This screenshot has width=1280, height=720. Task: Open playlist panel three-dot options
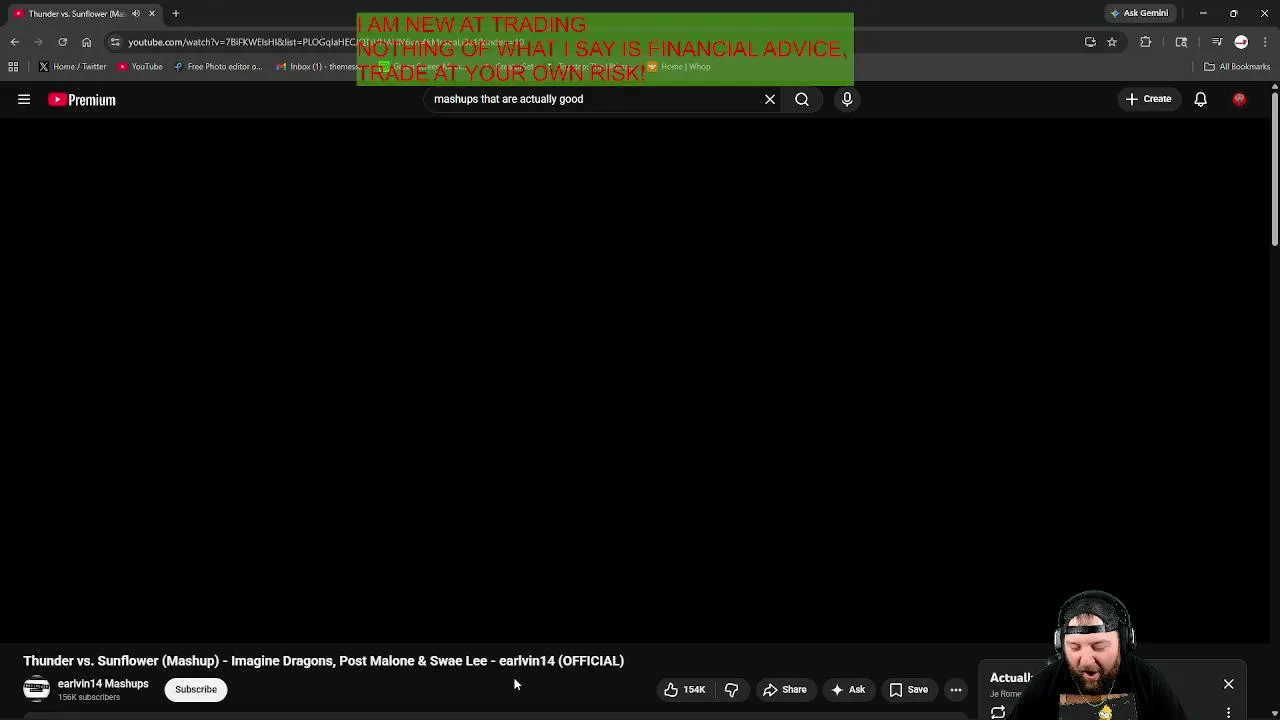point(1228,712)
